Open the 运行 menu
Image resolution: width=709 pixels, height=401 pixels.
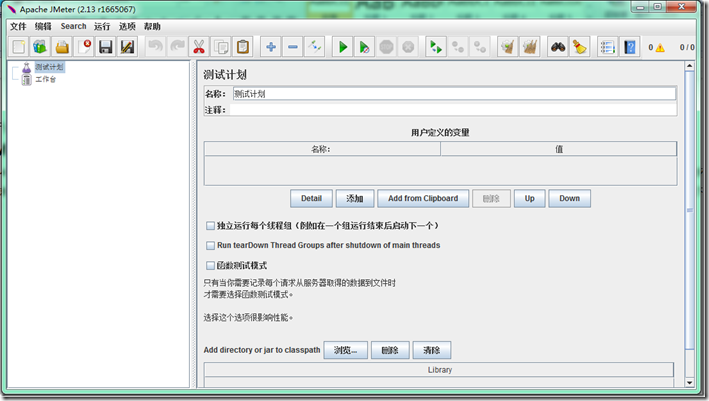tap(102, 26)
